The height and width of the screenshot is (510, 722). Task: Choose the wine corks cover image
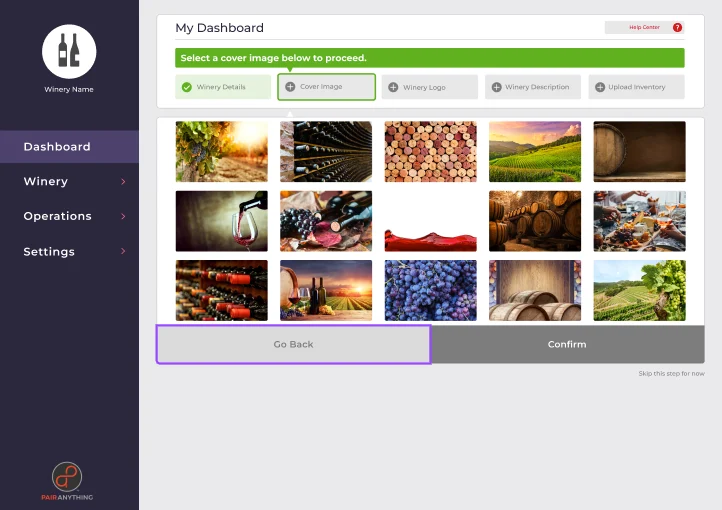point(431,151)
